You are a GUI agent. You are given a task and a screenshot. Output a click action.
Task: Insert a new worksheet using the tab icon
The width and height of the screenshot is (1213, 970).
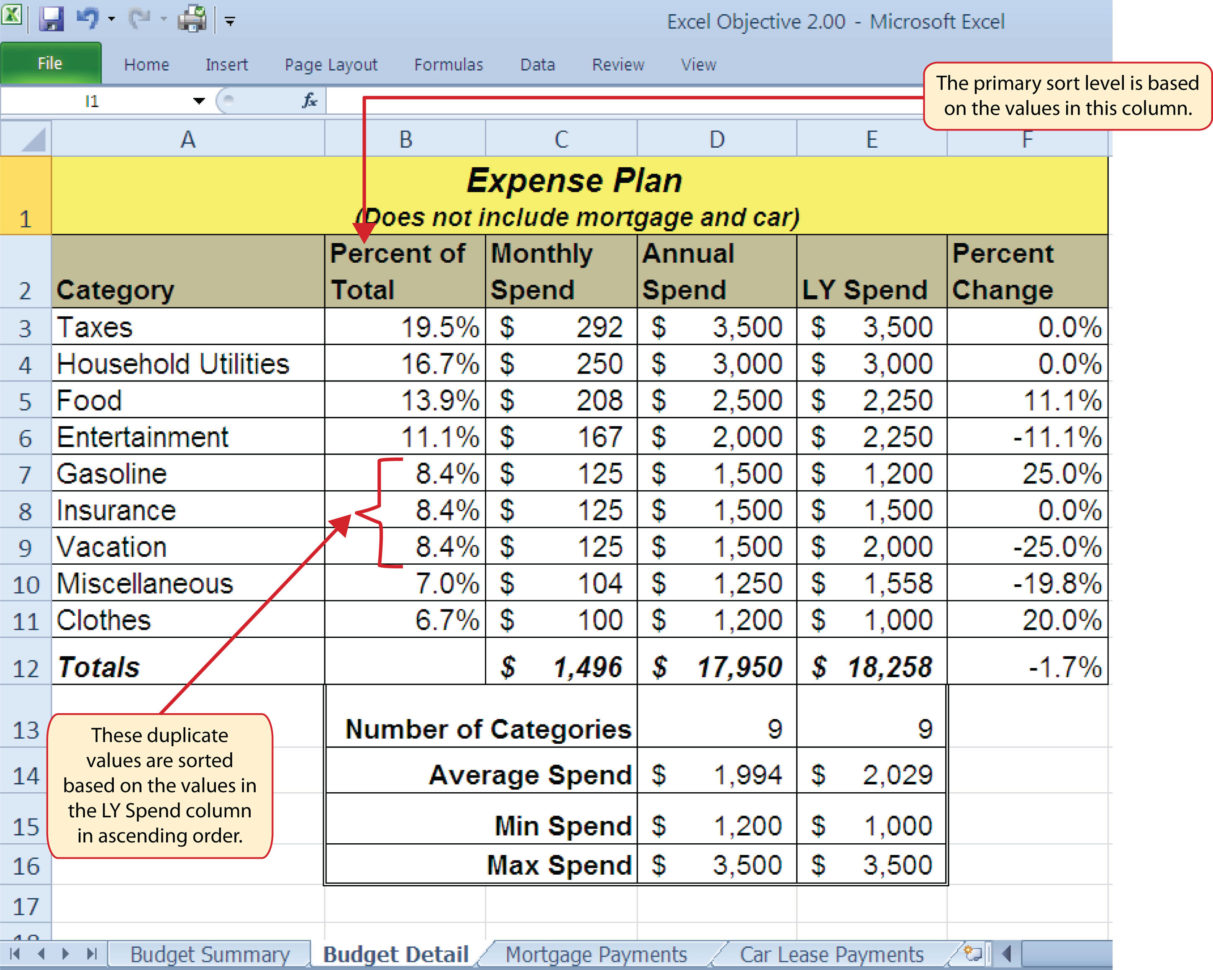pos(973,953)
